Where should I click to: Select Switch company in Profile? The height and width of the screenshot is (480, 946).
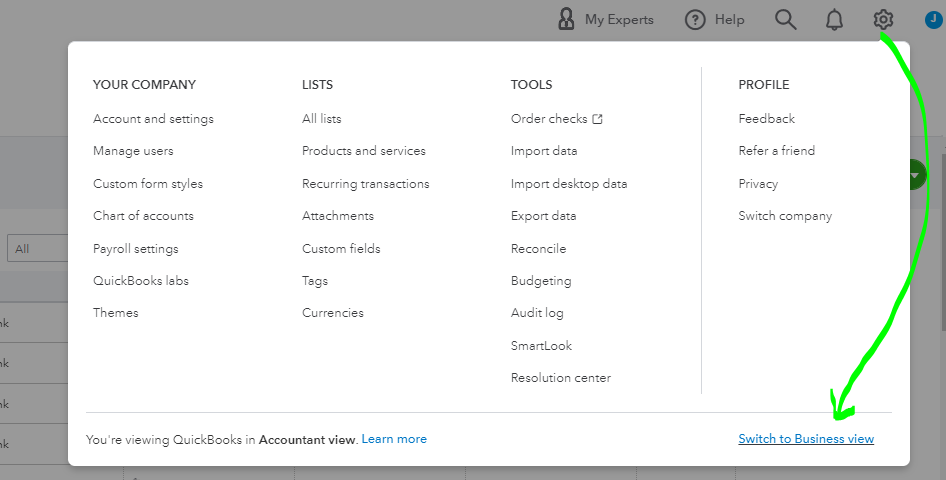coord(785,216)
